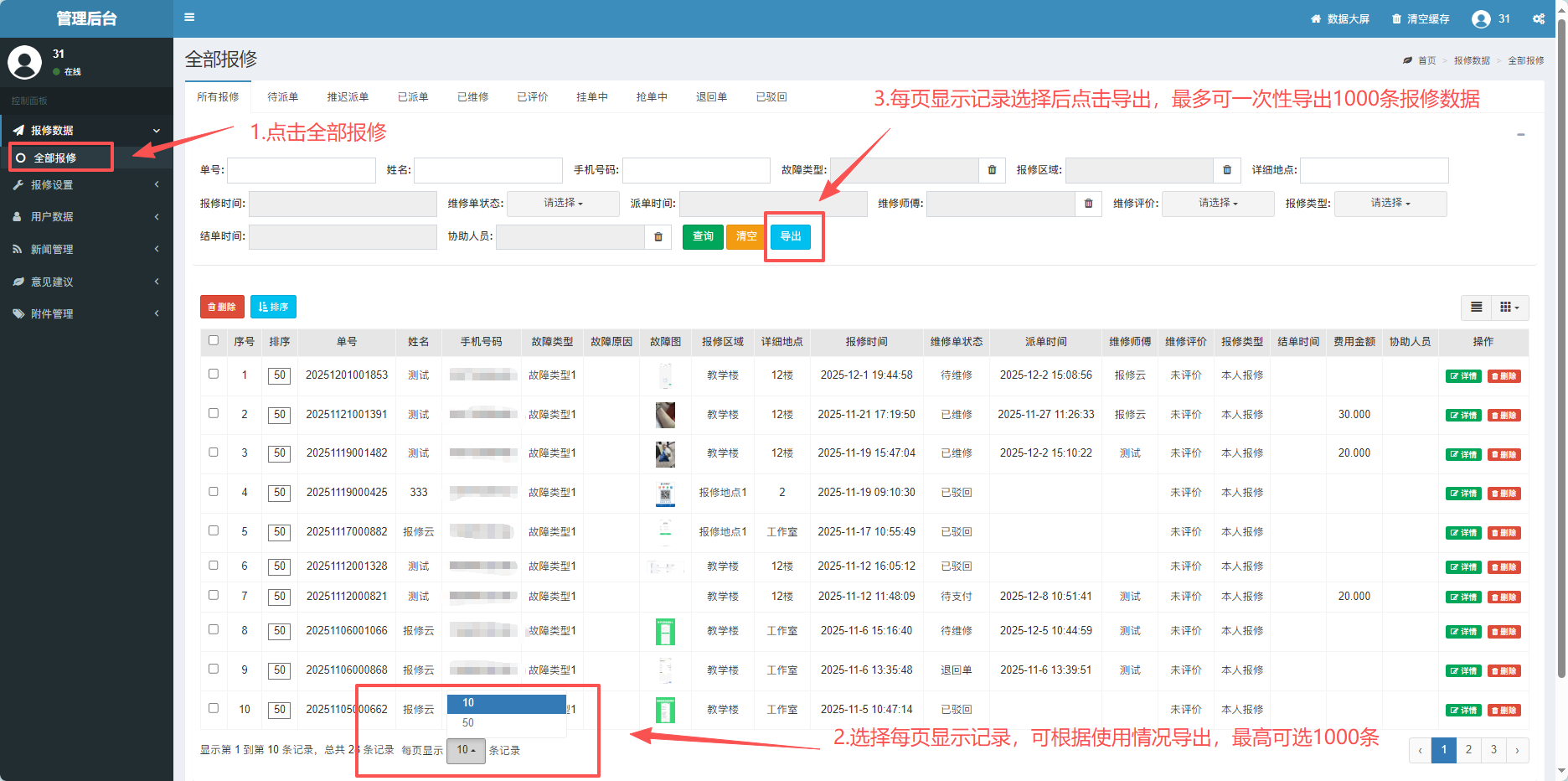Switch to the 待派单 tab

pos(282,97)
